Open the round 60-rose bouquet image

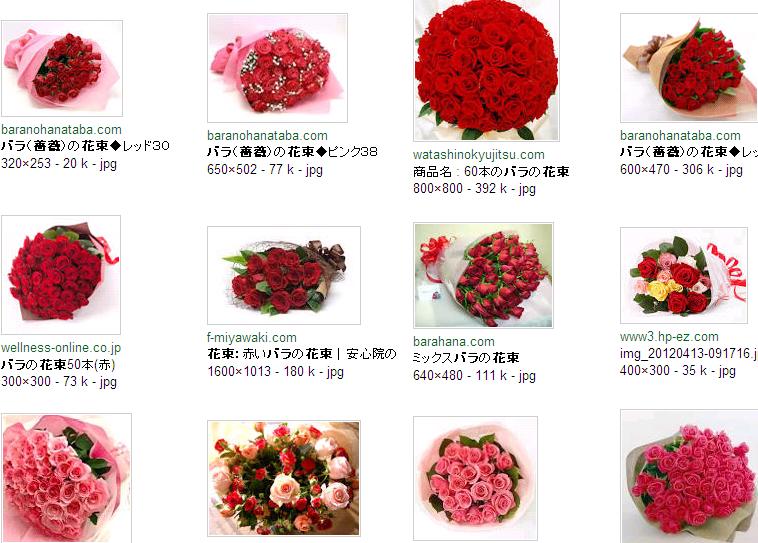[x=486, y=71]
